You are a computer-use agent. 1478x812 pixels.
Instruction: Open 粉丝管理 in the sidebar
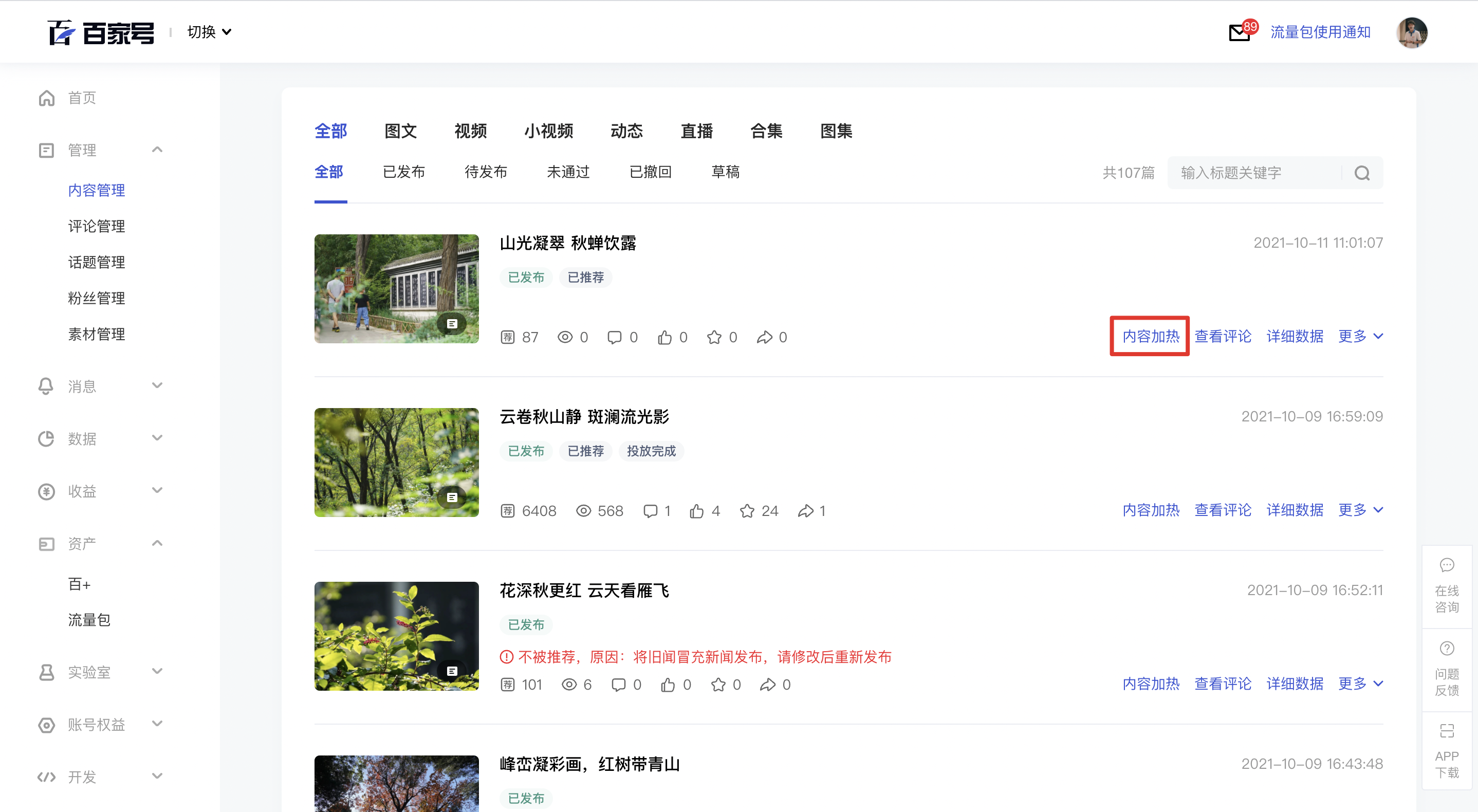point(97,299)
